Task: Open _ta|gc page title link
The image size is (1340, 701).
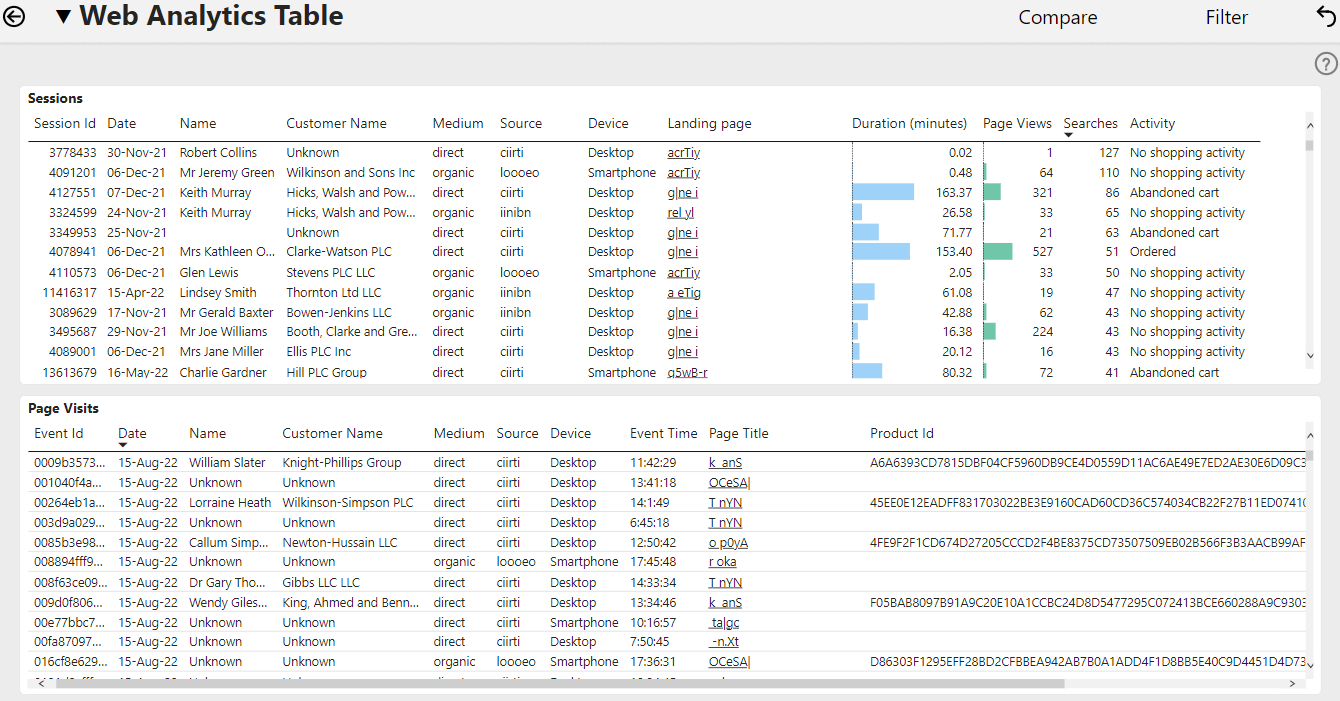Action: 725,622
